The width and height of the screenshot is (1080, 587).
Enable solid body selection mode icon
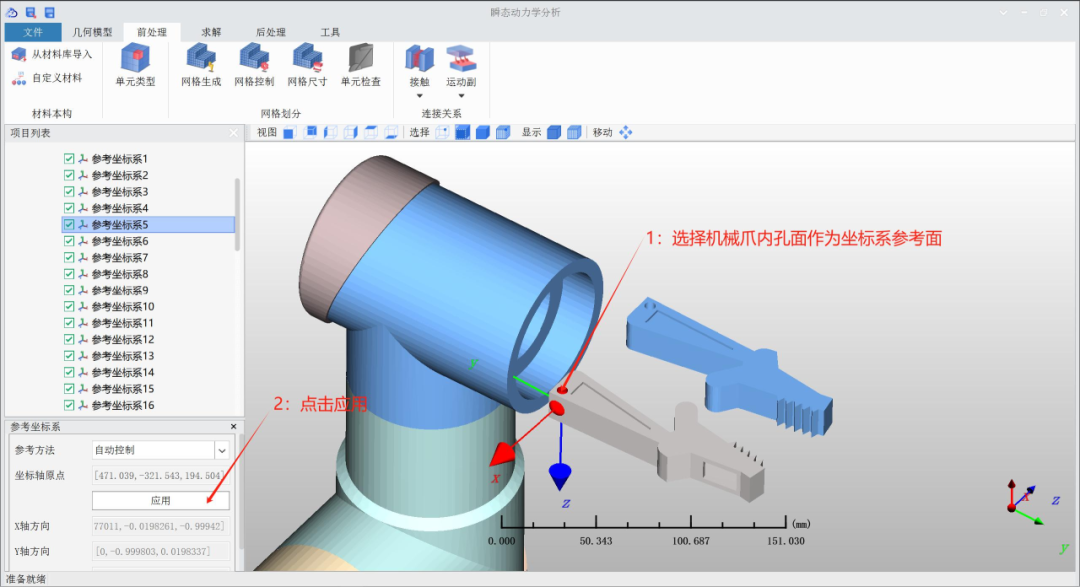coord(483,132)
